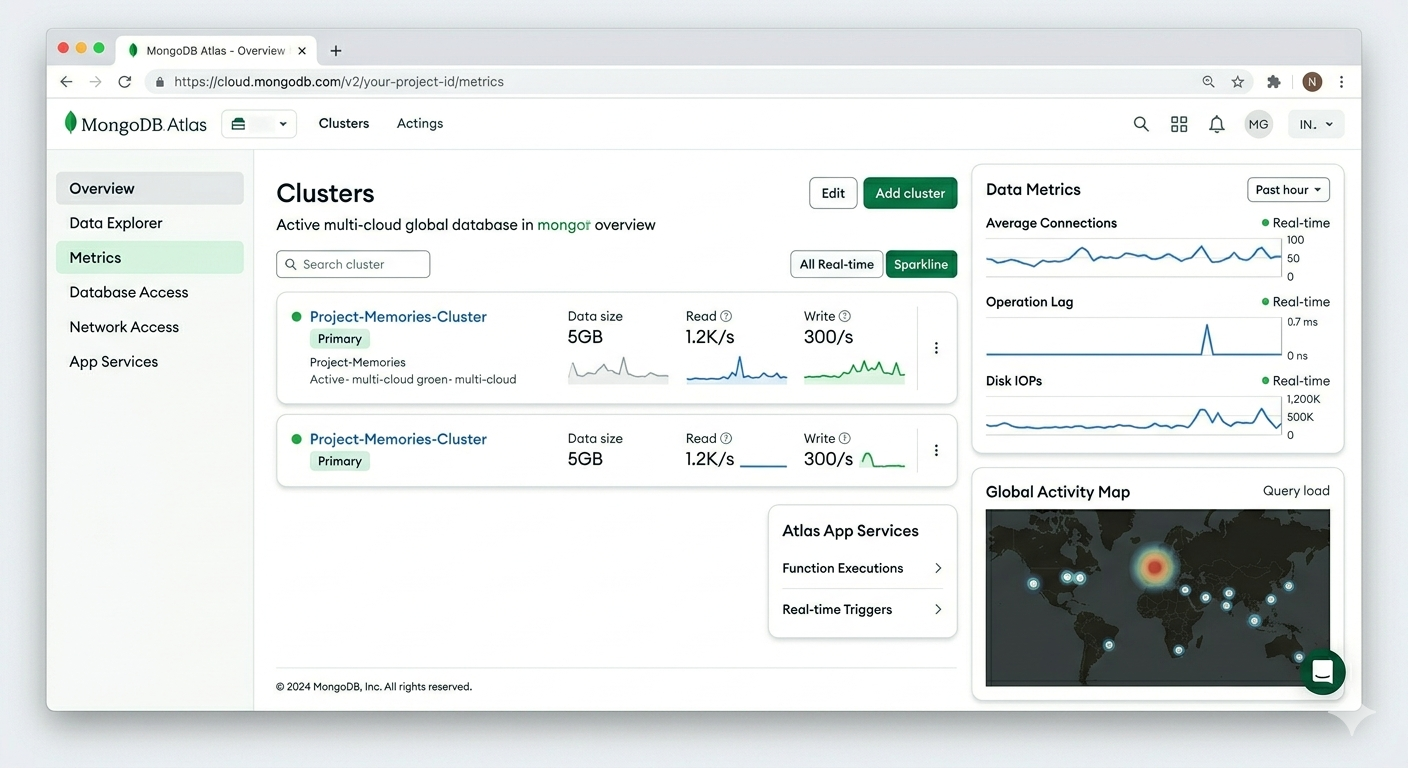Click the Write info icon in first cluster
Image resolution: width=1408 pixels, height=768 pixels.
pyautogui.click(x=845, y=316)
